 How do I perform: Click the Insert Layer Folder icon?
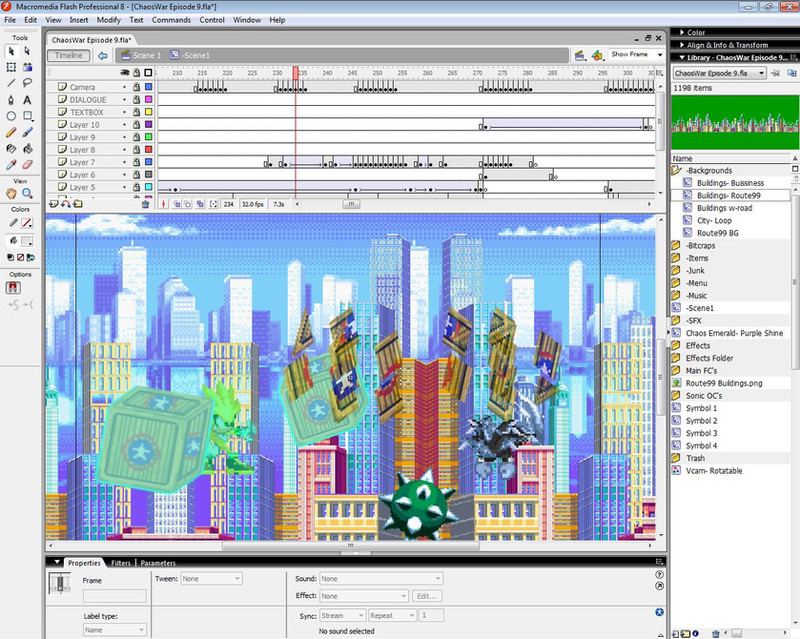[78, 204]
